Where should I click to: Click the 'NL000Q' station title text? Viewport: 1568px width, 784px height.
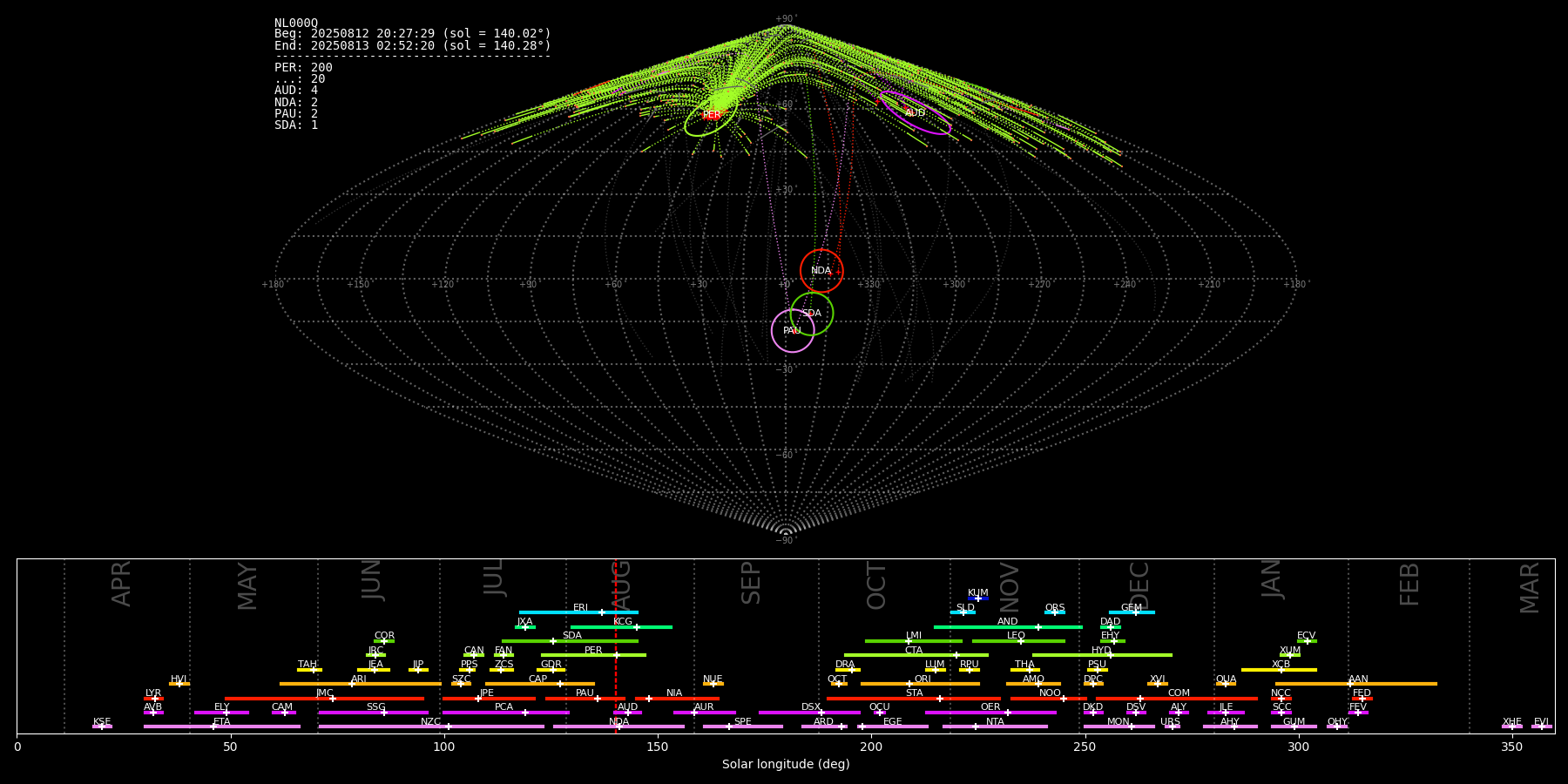tap(296, 24)
